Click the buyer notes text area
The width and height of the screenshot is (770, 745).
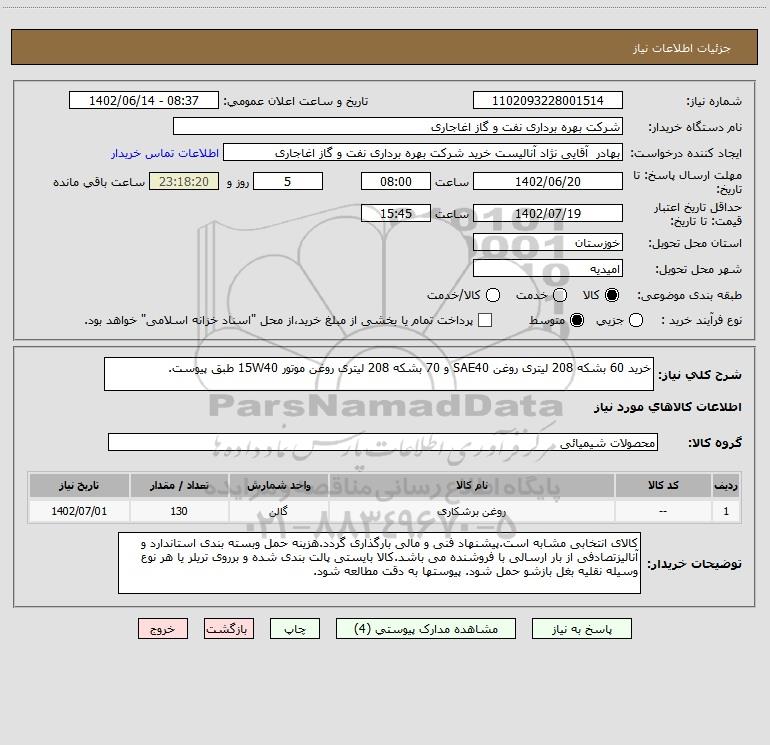click(x=379, y=563)
